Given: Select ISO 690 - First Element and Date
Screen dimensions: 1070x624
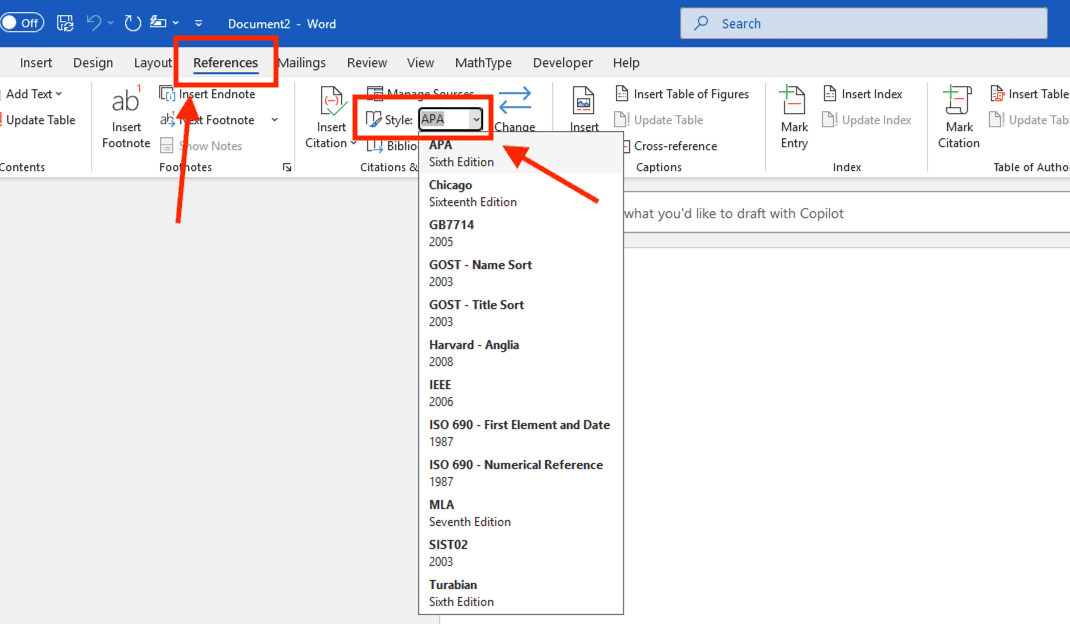Looking at the screenshot, I should point(520,433).
